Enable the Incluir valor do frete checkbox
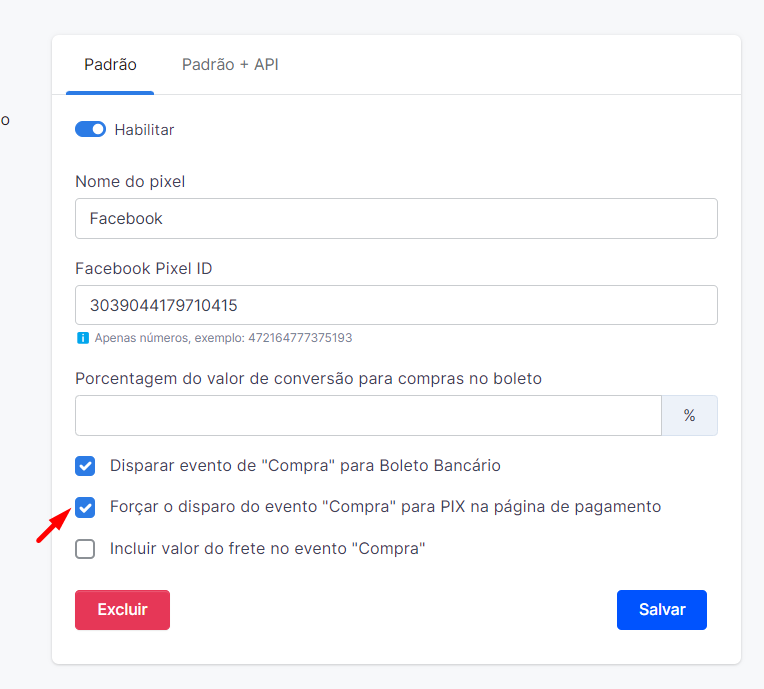764x689 pixels. coord(85,549)
